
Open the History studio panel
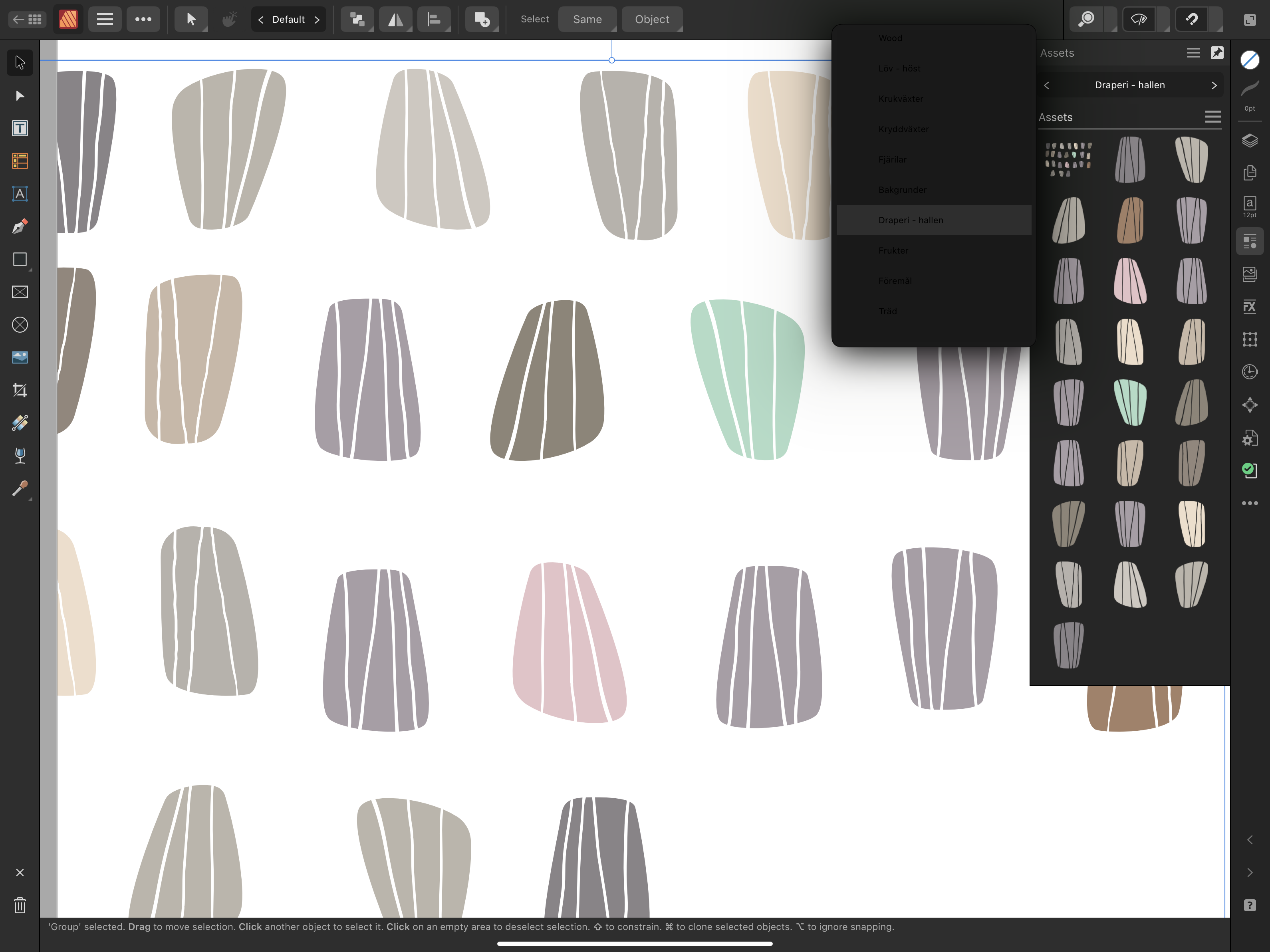[1249, 372]
